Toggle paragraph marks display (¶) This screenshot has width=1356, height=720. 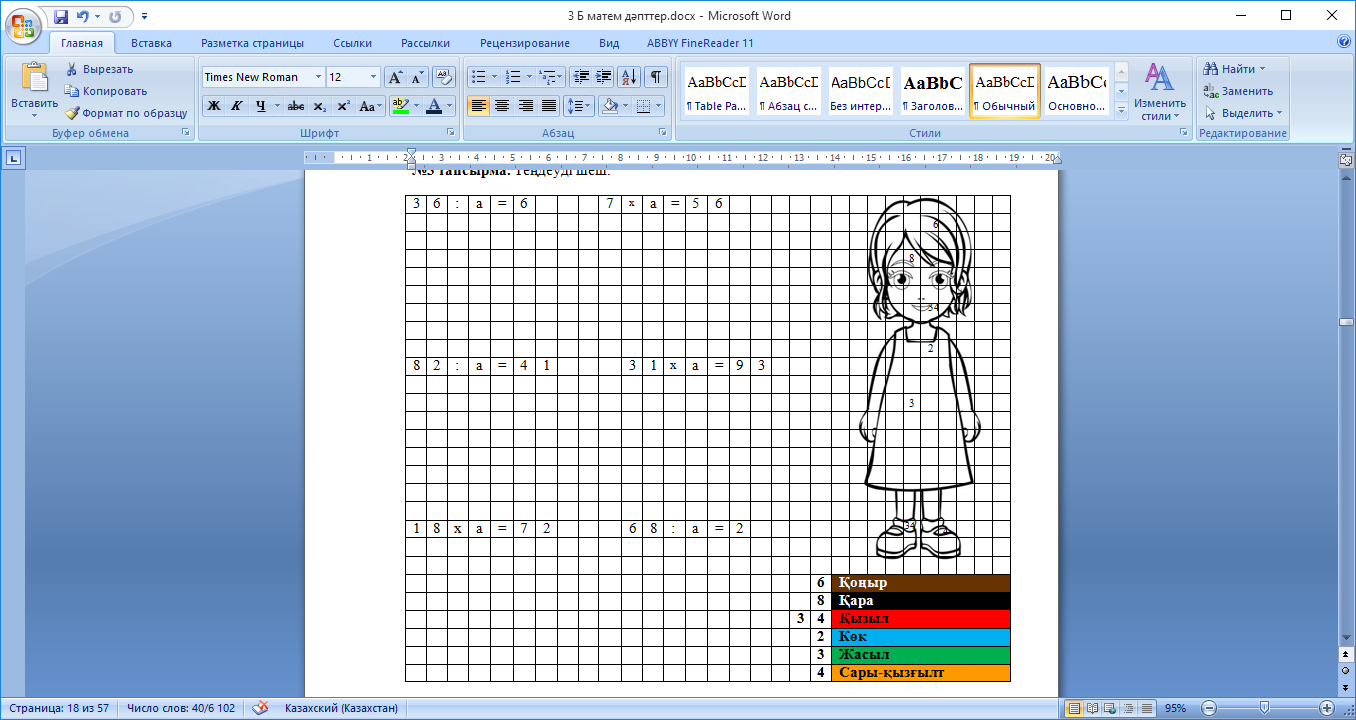[x=656, y=77]
